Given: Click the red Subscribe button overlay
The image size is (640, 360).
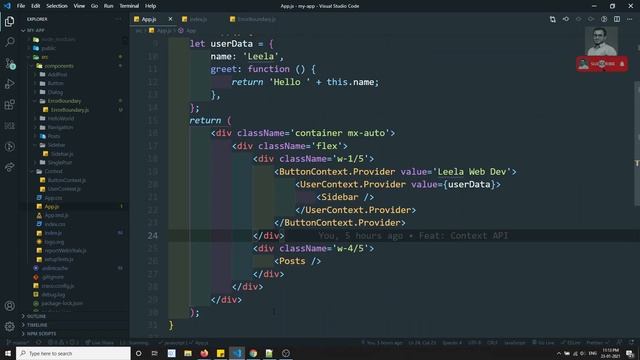Looking at the screenshot, I should click(x=602, y=64).
